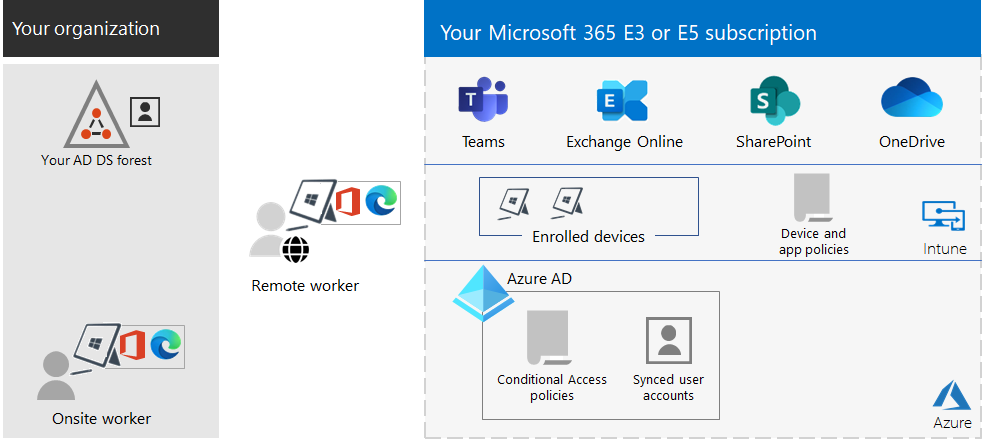The image size is (983, 442).
Task: Click the onsite worker's Windows device icon
Action: pyautogui.click(x=96, y=347)
